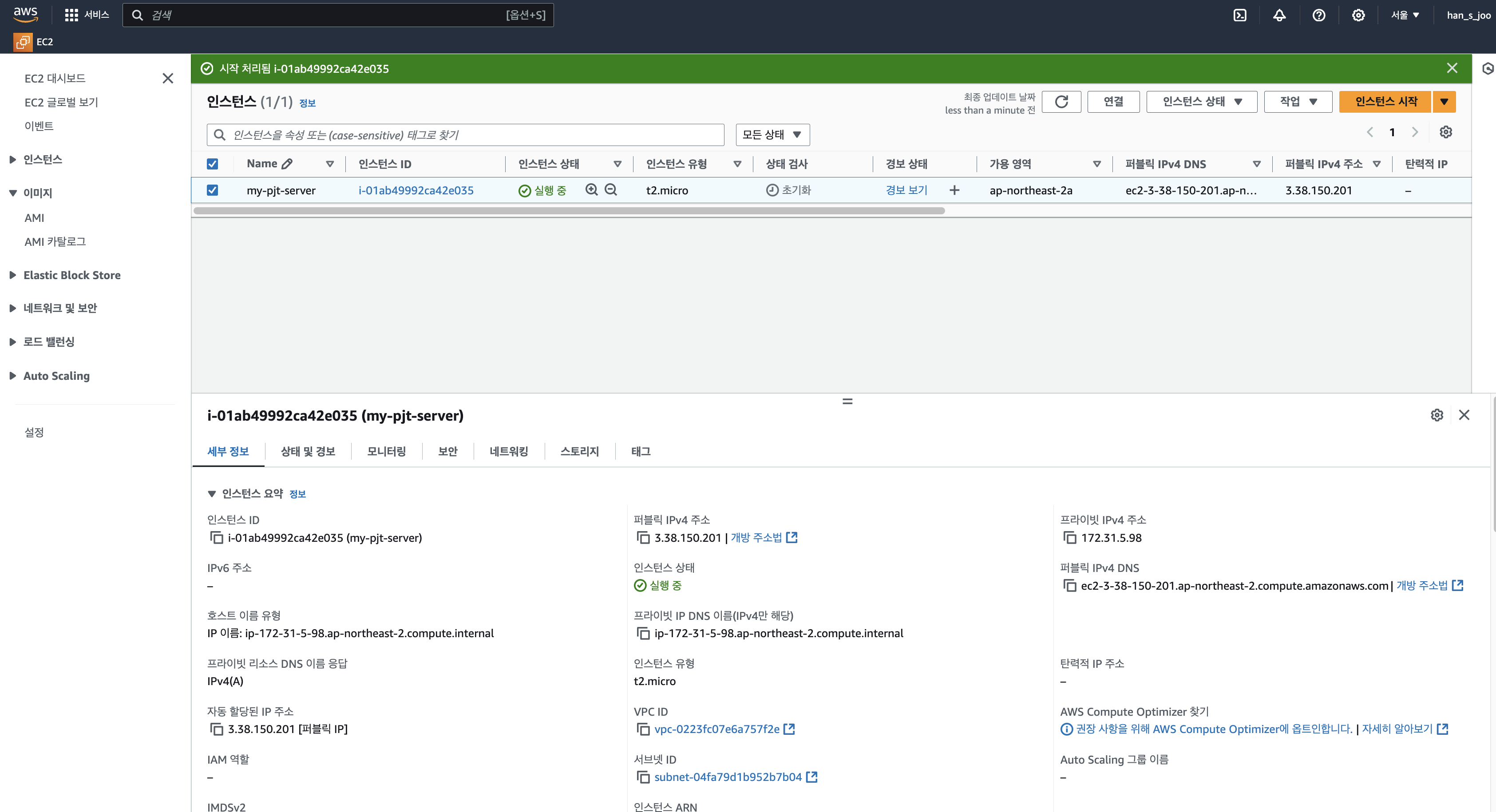
Task: Uncheck the my-pjt-server row checkbox
Action: (213, 190)
